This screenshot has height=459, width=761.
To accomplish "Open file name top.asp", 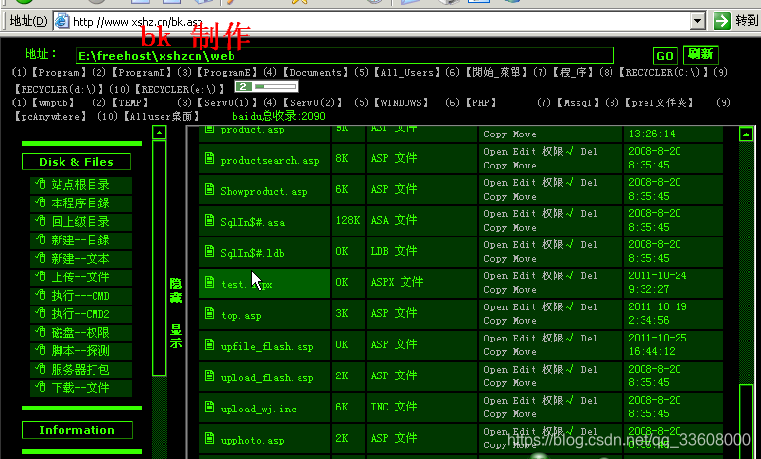I will coord(241,316).
